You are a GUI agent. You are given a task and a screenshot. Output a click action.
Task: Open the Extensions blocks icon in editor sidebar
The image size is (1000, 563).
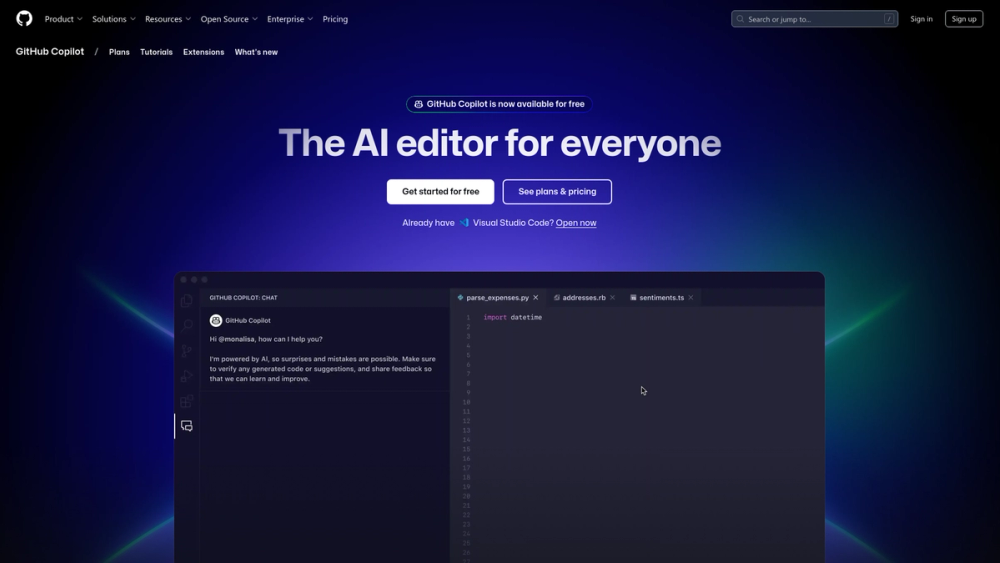coord(187,401)
